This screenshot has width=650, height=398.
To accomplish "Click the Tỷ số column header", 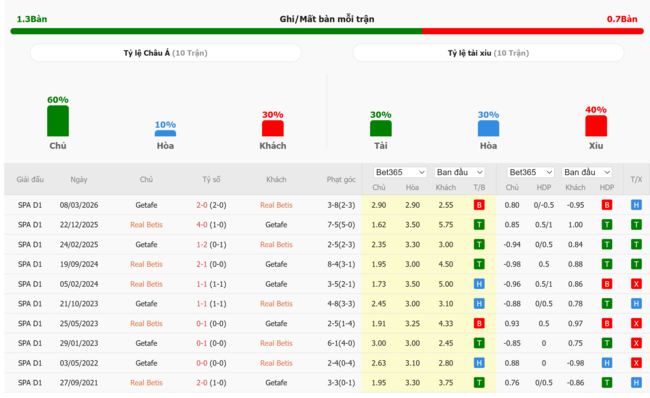I will 211,180.
